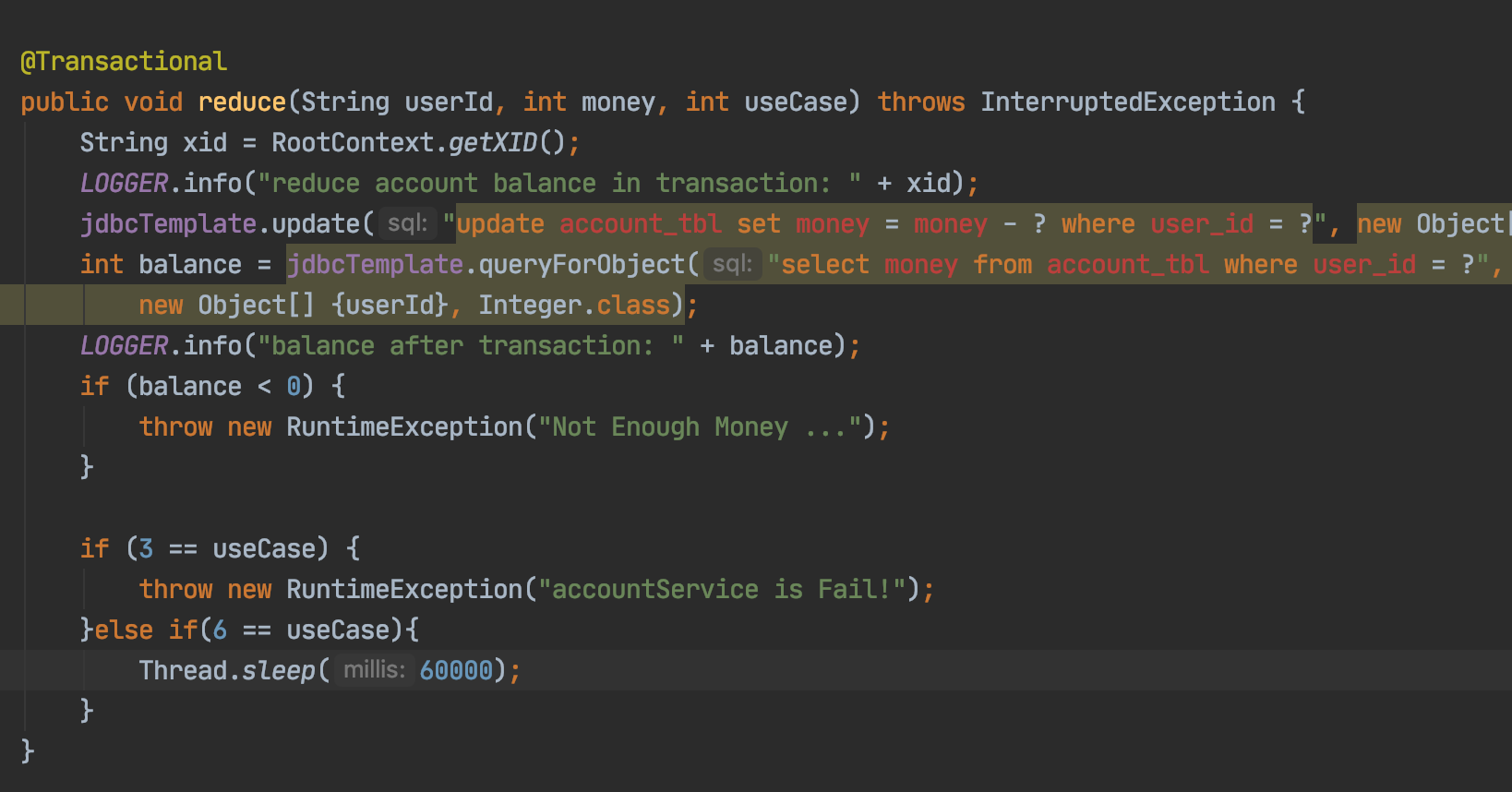Click queryForObject method call
The image size is (1512, 792).
[x=582, y=265]
